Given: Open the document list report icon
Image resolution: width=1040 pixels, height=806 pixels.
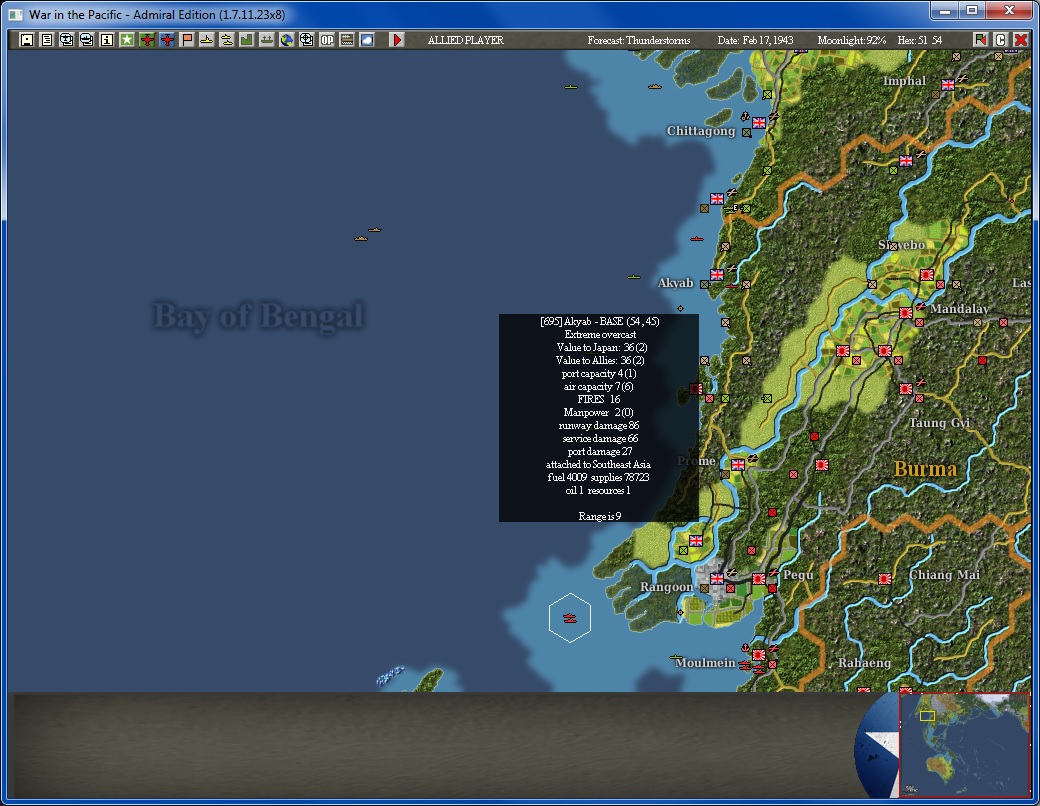Looking at the screenshot, I should 46,40.
